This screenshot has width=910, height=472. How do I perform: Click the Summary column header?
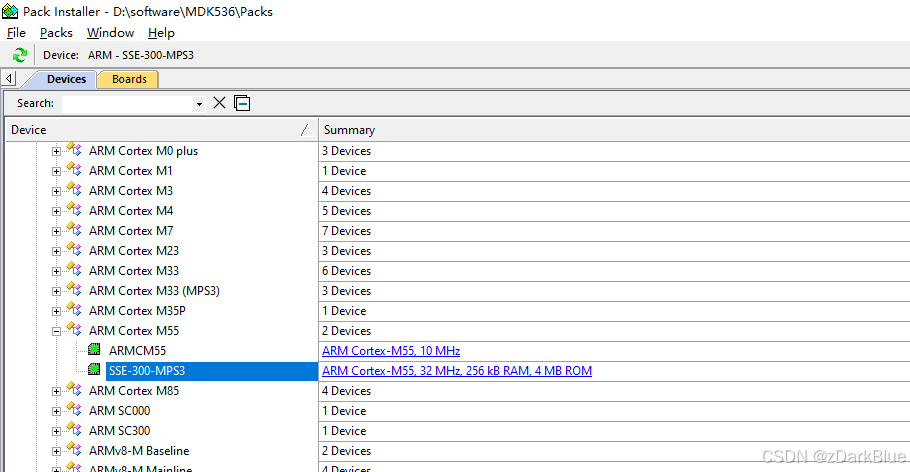coord(614,130)
